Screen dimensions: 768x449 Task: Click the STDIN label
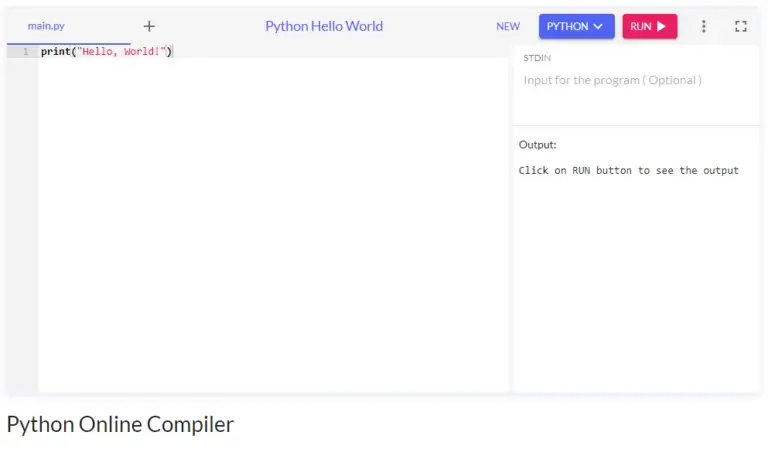pyautogui.click(x=537, y=58)
